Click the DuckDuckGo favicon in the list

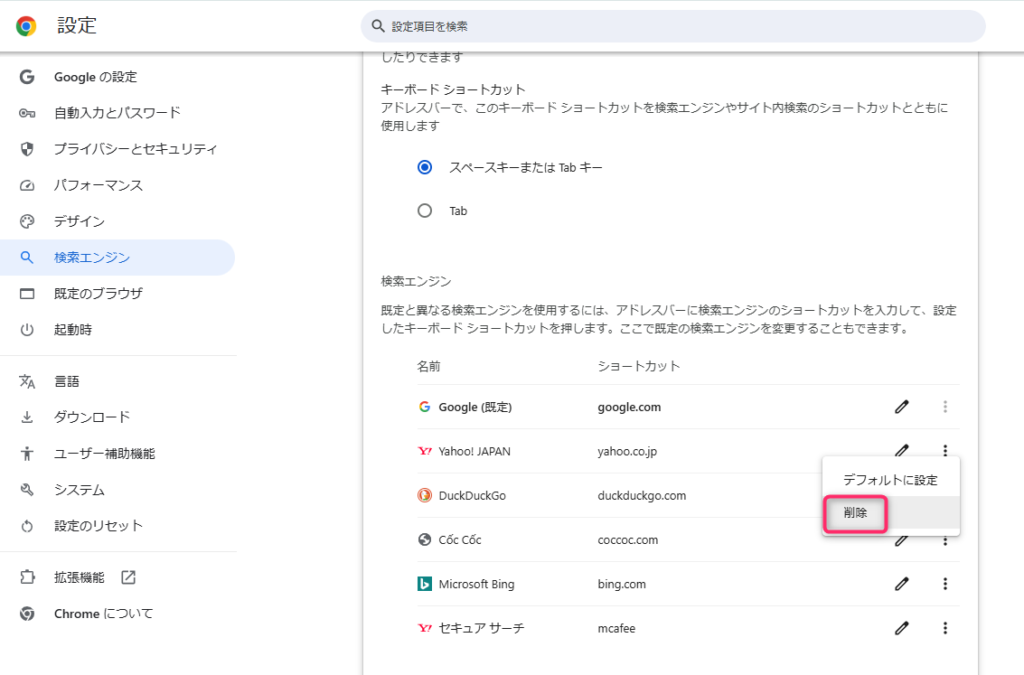click(425, 496)
